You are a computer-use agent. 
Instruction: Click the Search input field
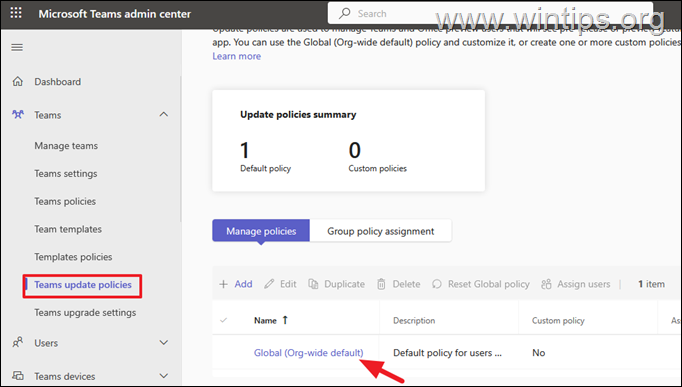pos(490,13)
